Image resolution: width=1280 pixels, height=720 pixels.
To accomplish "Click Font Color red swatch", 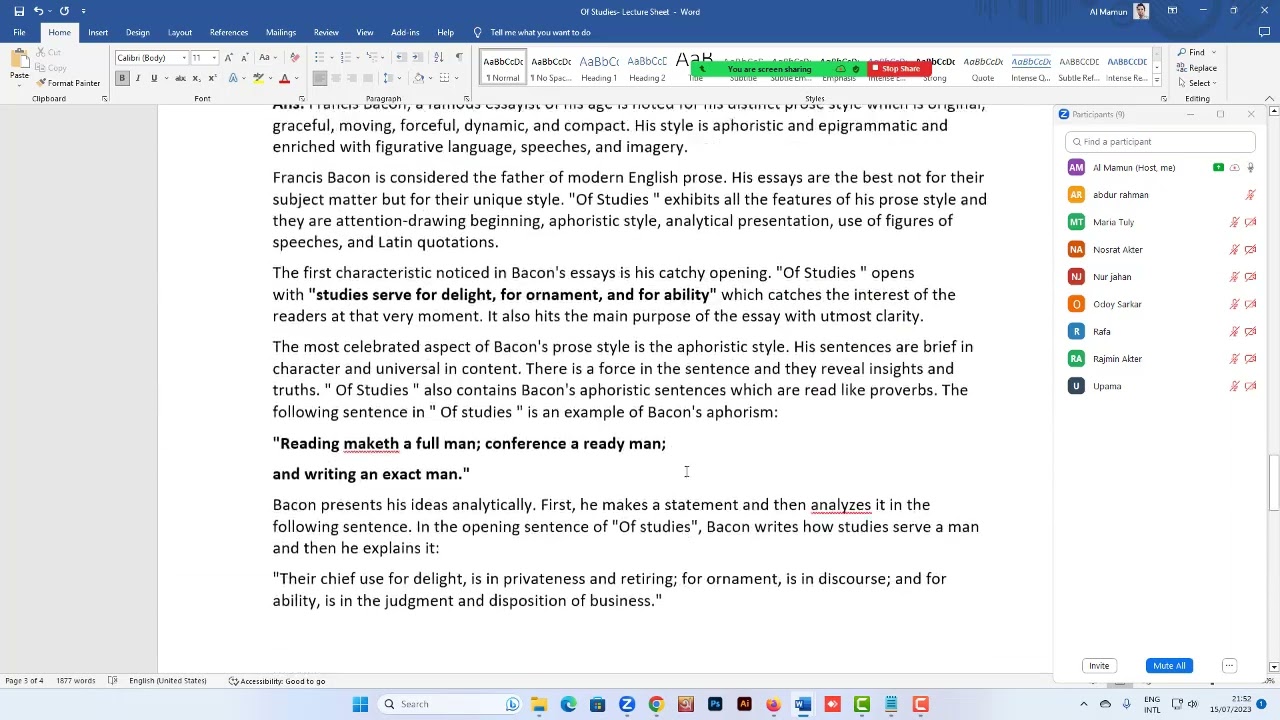I will click(x=284, y=78).
